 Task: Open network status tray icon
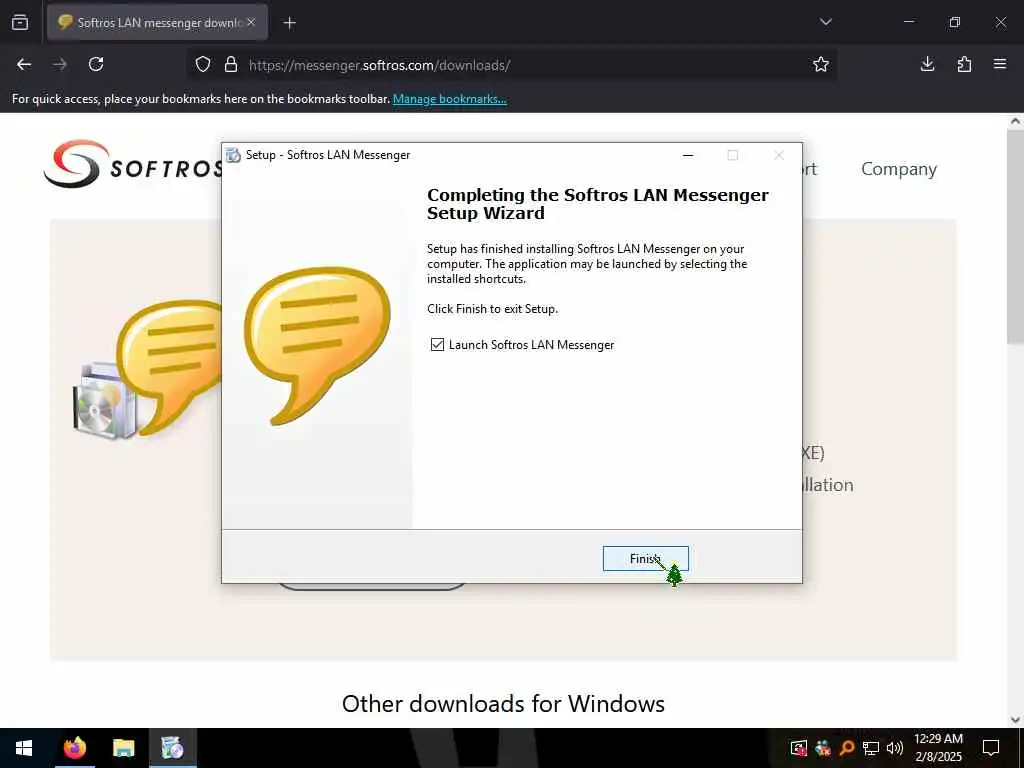coord(871,748)
